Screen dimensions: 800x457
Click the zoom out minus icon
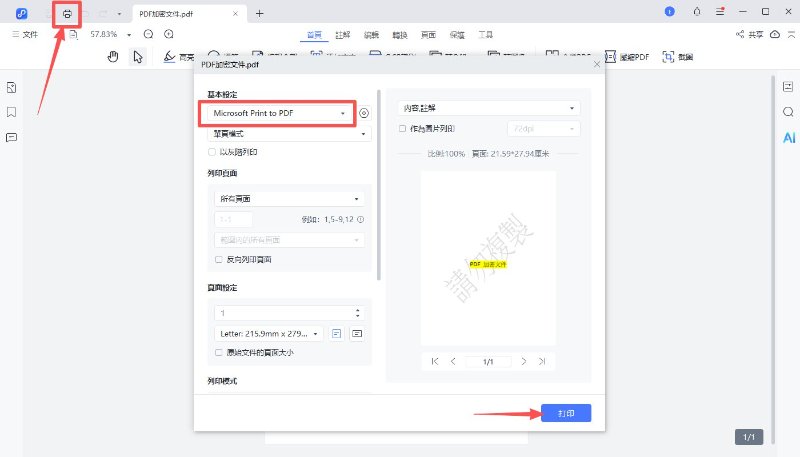148,34
